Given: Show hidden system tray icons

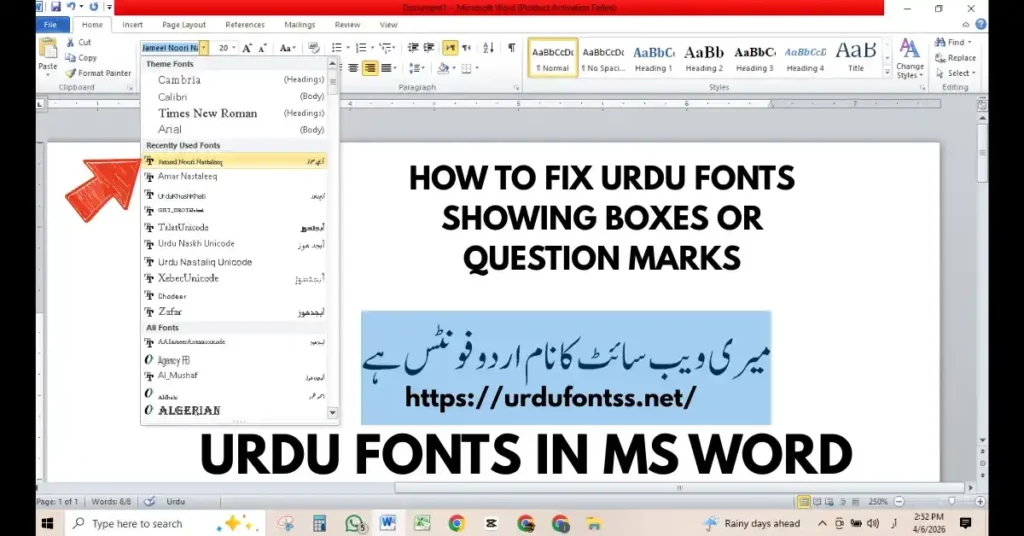Looking at the screenshot, I should click(x=822, y=524).
